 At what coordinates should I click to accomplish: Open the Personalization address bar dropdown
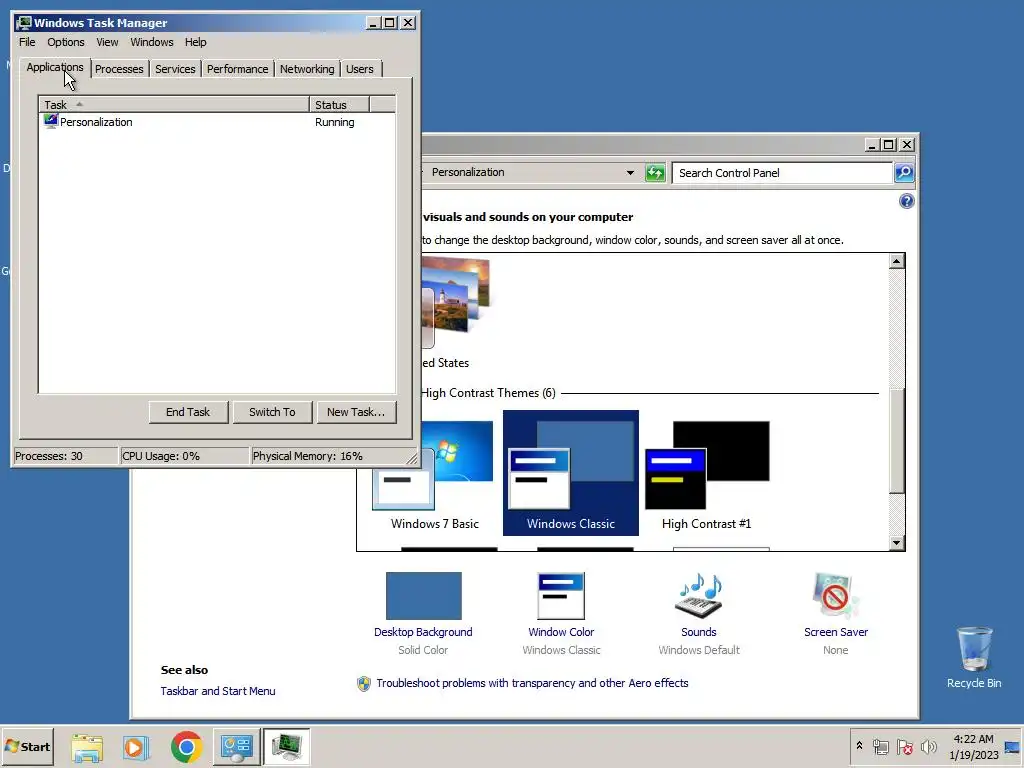pyautogui.click(x=630, y=173)
